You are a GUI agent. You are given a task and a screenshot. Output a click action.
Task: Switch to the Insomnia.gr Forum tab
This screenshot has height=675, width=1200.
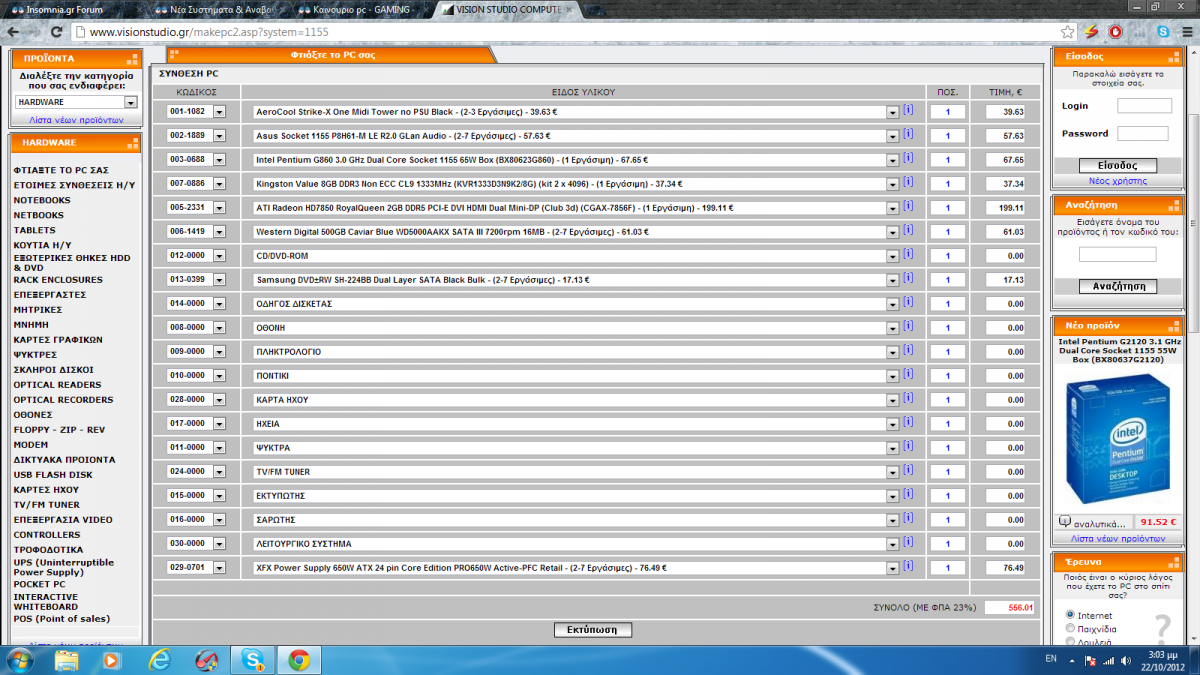pos(72,8)
